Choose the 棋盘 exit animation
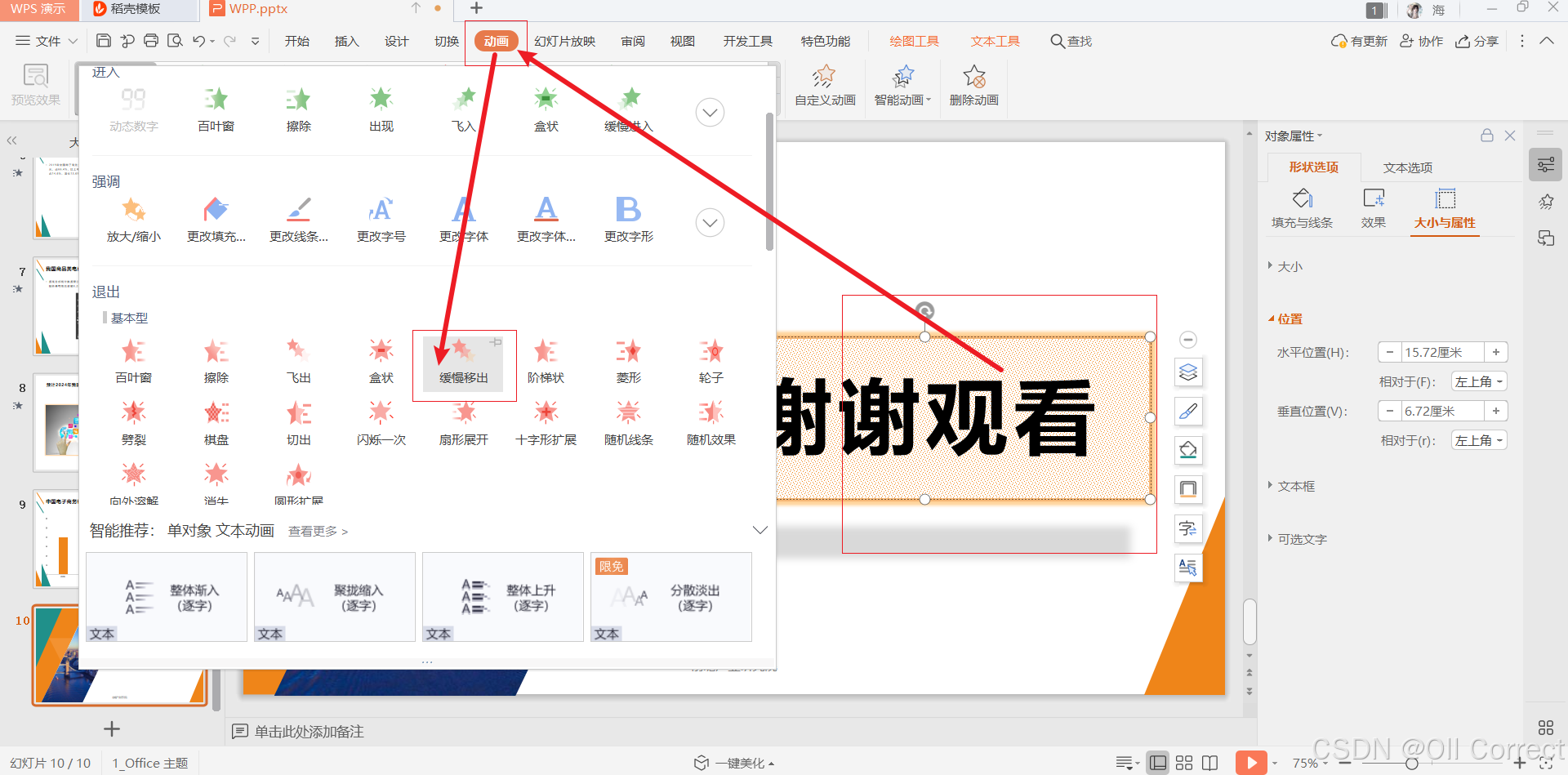1568x775 pixels. (216, 423)
